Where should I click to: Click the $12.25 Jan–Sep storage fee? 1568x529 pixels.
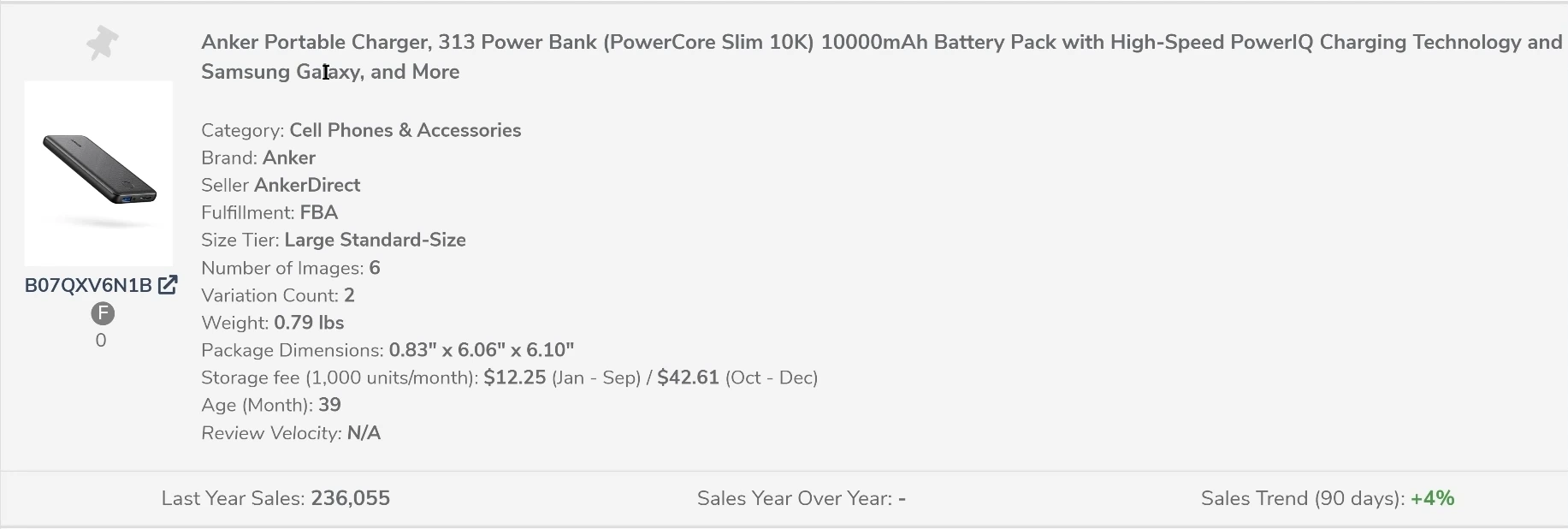(514, 377)
